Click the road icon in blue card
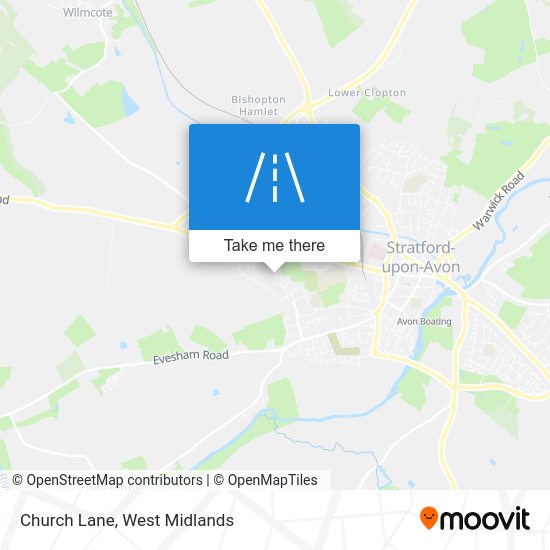The width and height of the screenshot is (550, 550). tap(275, 177)
